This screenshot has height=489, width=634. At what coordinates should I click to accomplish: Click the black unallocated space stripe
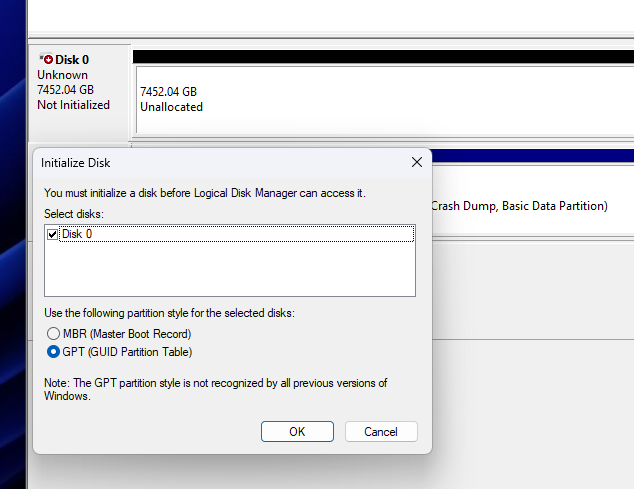pyautogui.click(x=380, y=57)
